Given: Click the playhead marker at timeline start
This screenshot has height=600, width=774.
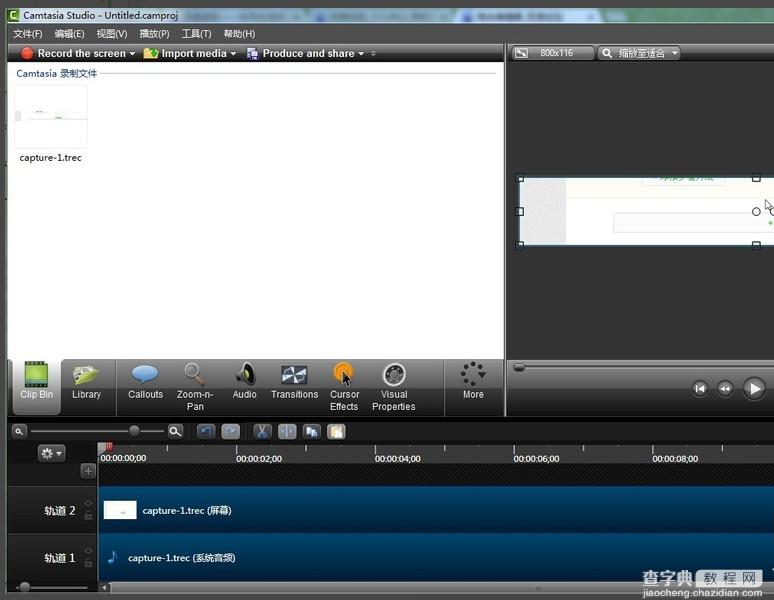Looking at the screenshot, I should 105,448.
